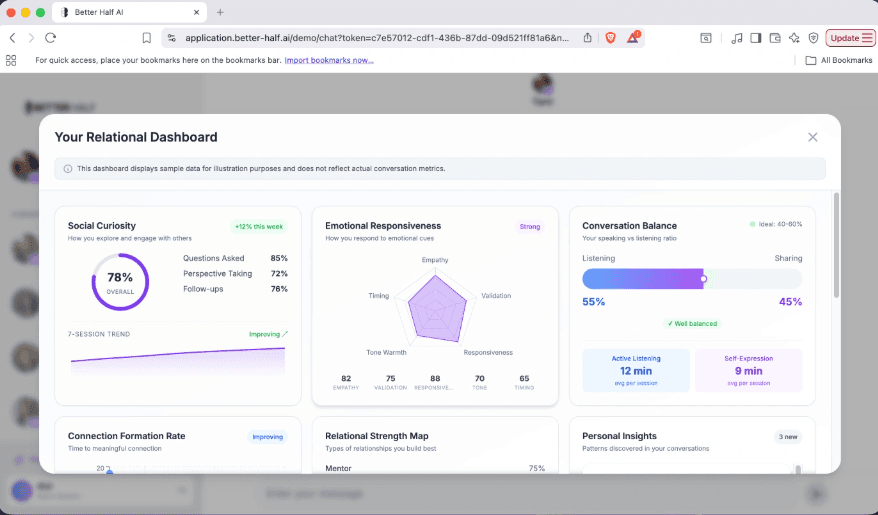Screen dimensions: 878x515
Task: Go back with the browser back arrow
Action: 12,38
